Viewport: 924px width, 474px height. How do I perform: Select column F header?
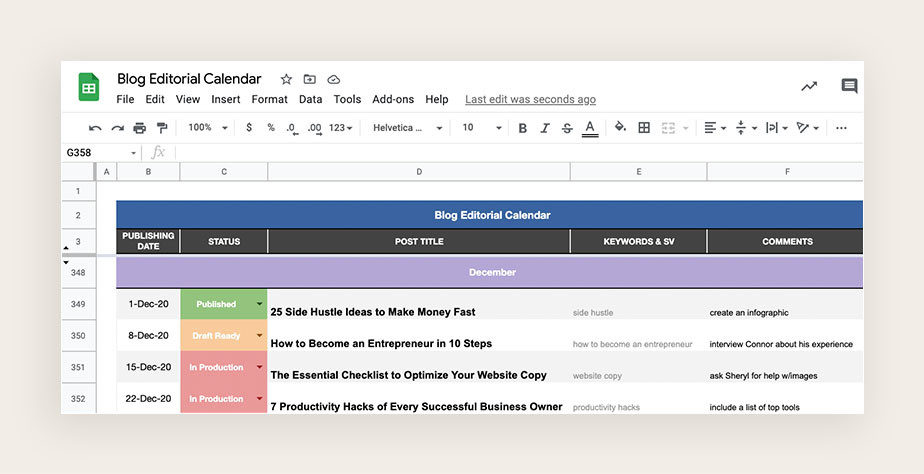point(785,172)
